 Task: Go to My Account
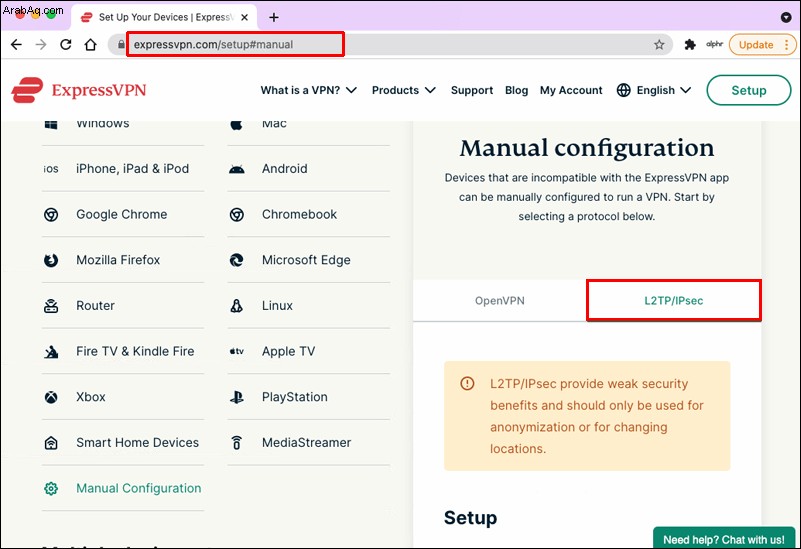[571, 90]
